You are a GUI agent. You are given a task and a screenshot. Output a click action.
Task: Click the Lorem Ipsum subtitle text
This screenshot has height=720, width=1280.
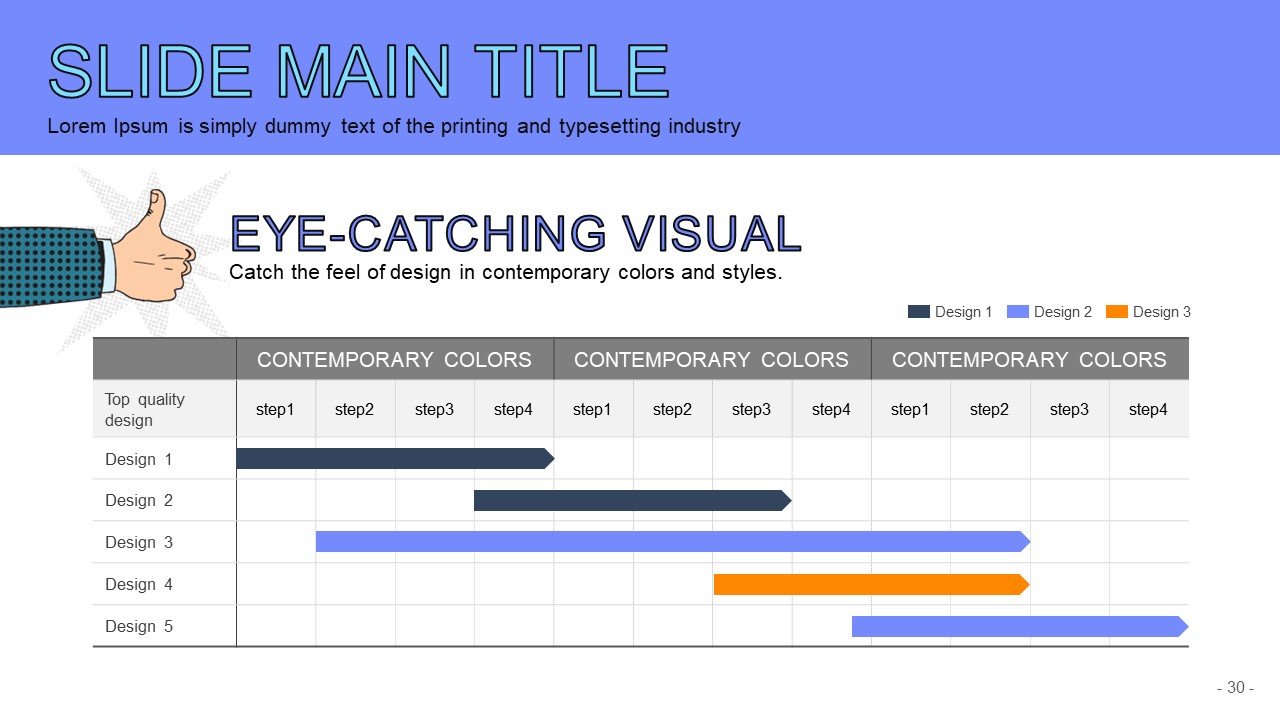[x=393, y=127]
